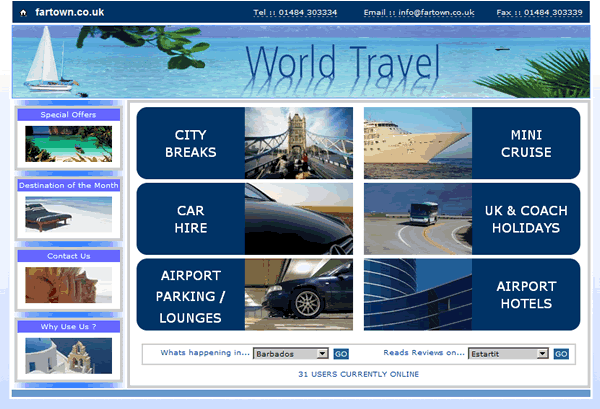
Task: Open the Airport Hotels button
Action: click(526, 295)
